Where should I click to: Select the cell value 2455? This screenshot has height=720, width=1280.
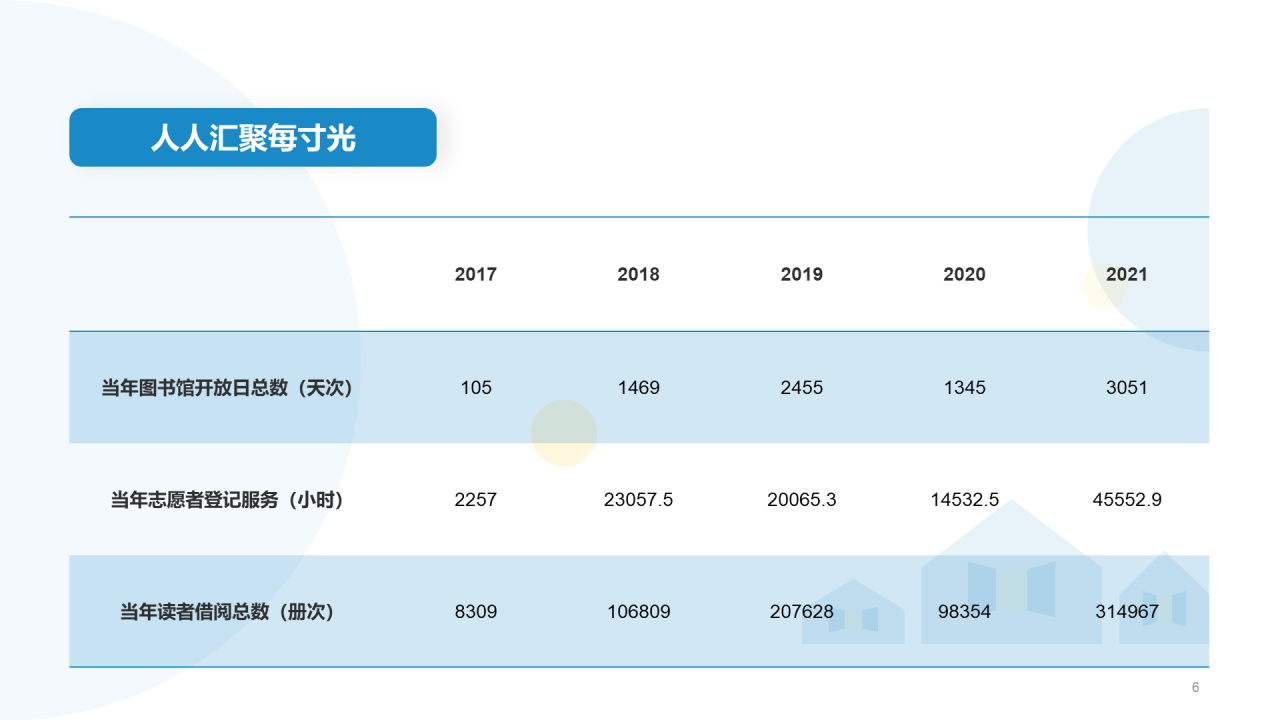tap(802, 388)
